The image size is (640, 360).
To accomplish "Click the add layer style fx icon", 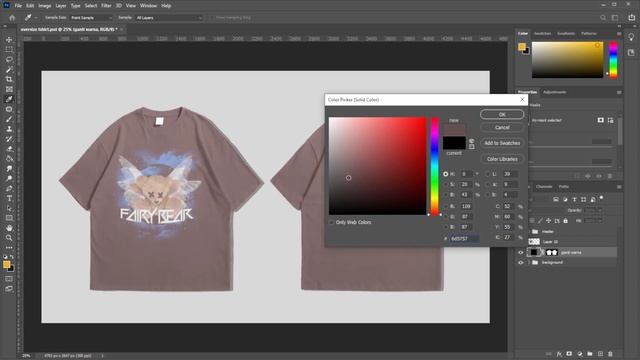I will click(x=559, y=354).
